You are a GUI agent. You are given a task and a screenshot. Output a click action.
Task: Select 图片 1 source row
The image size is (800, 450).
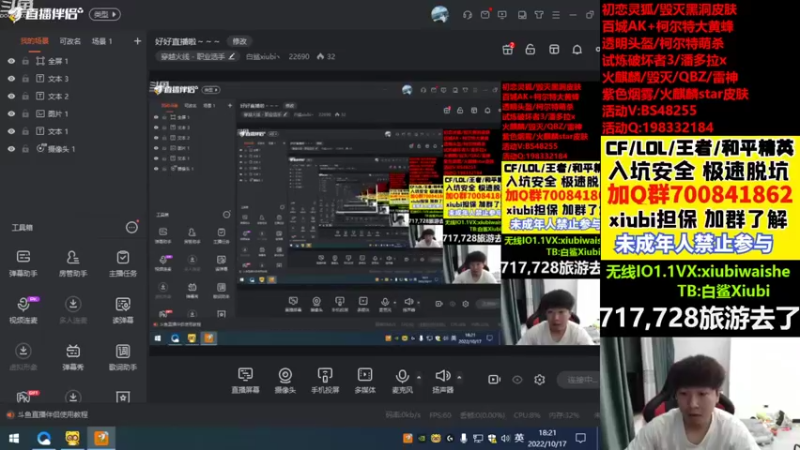click(x=74, y=114)
